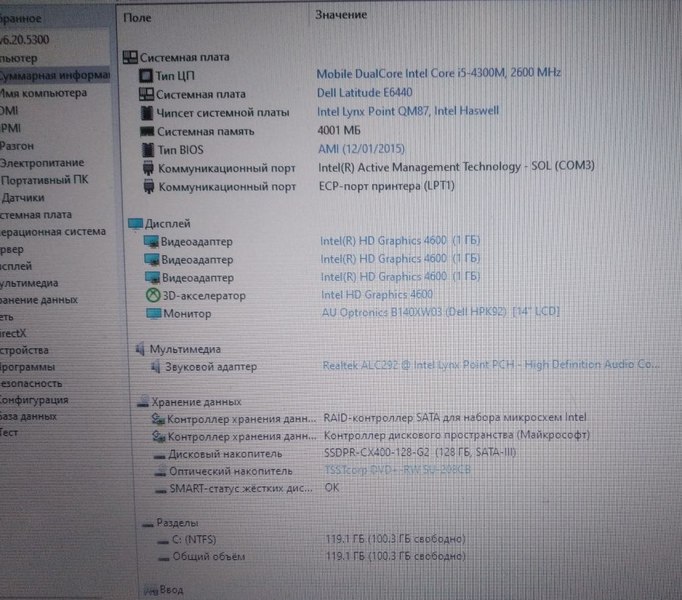Follow the Realtek ALC292 audio adapter link
The height and width of the screenshot is (600, 682).
[x=490, y=366]
